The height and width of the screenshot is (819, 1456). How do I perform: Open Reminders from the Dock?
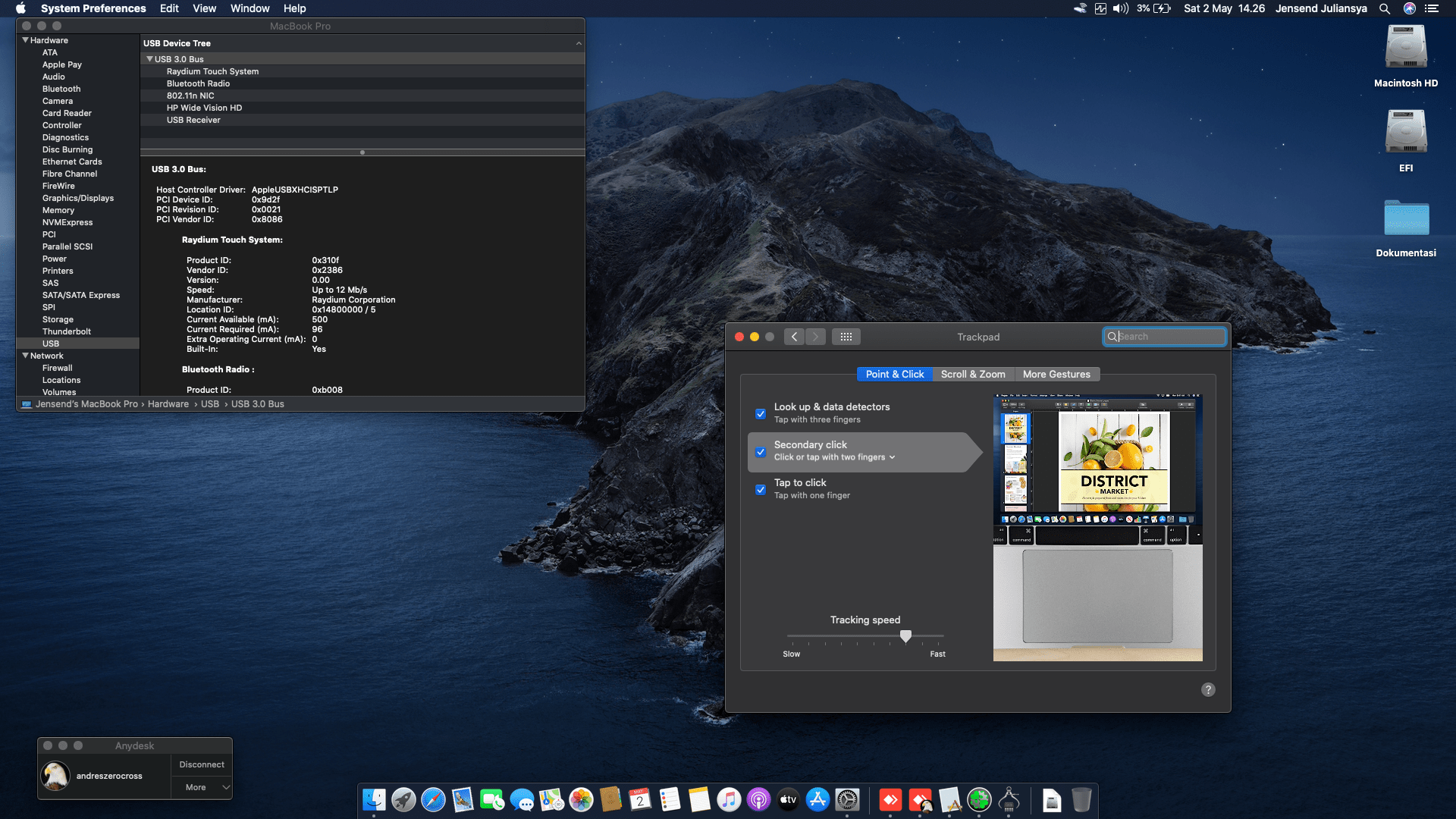click(670, 799)
